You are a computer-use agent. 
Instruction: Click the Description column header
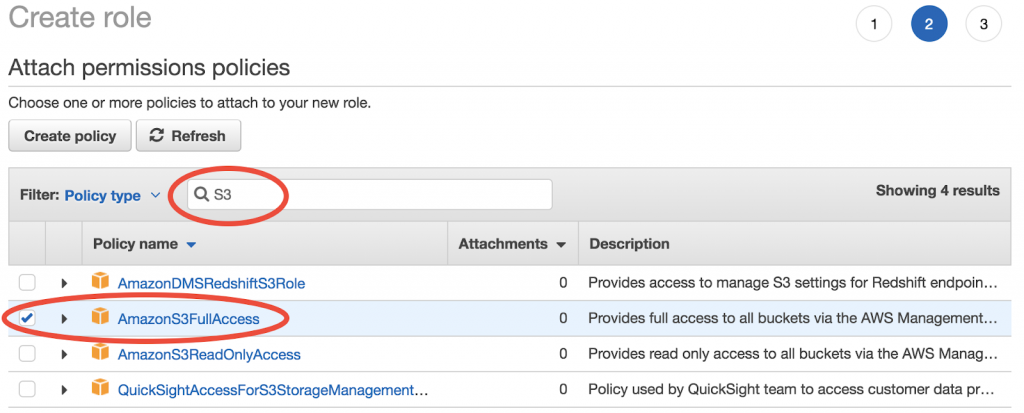tap(630, 244)
